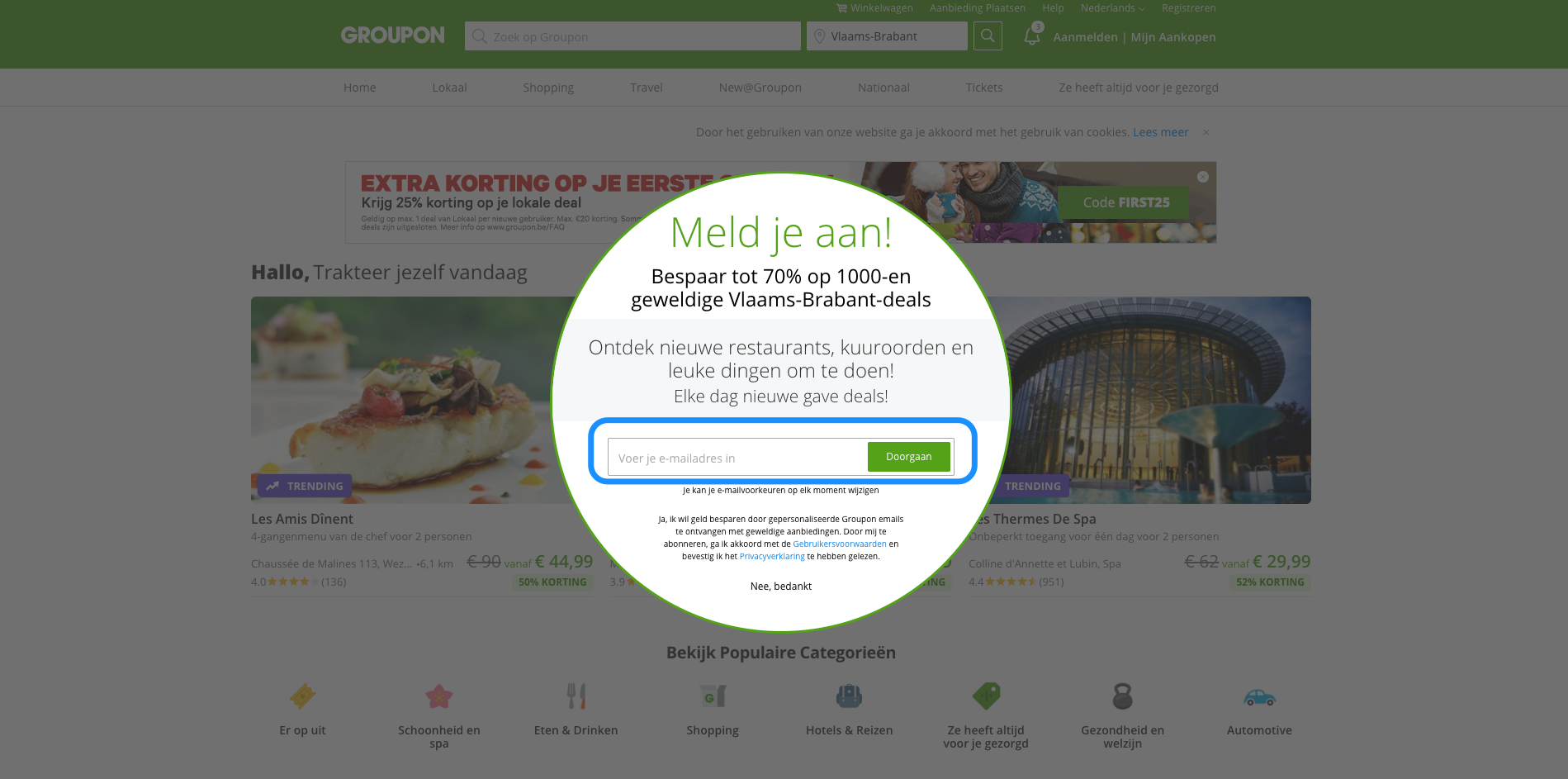The height and width of the screenshot is (779, 1568).
Task: Click the Zoek op Groupon search box
Action: 632,36
